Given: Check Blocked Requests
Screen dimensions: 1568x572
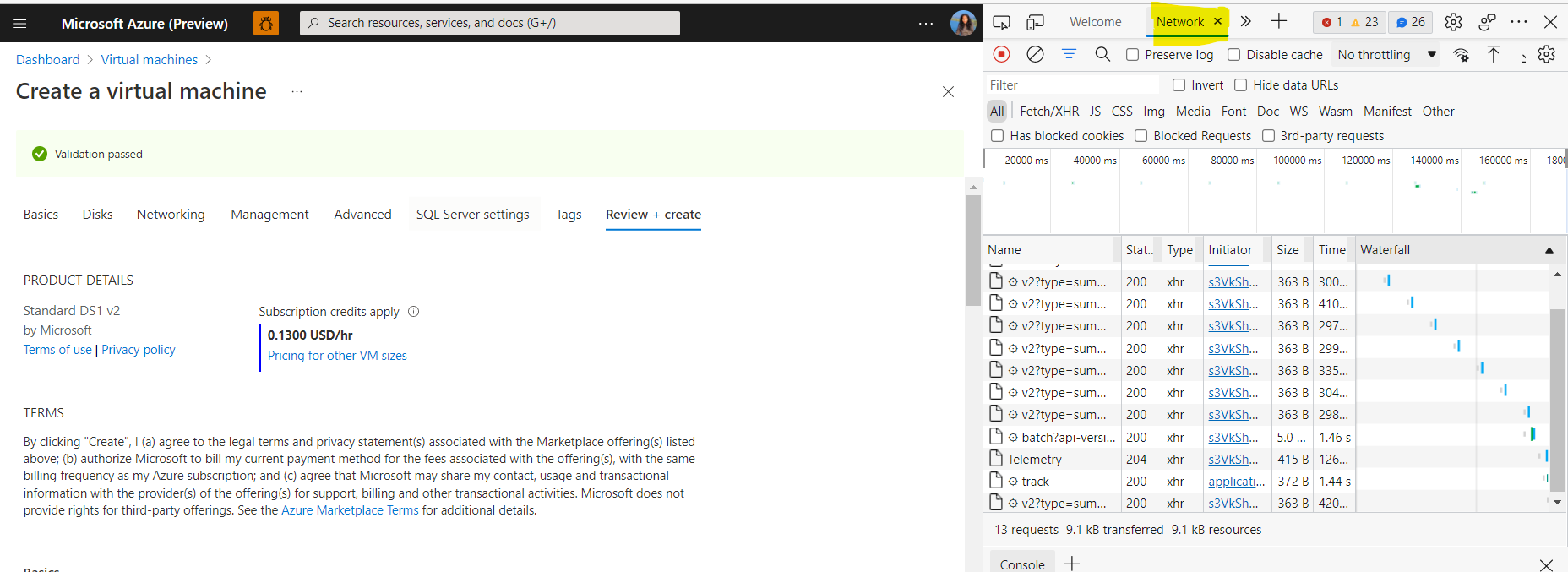Looking at the screenshot, I should pos(1141,136).
